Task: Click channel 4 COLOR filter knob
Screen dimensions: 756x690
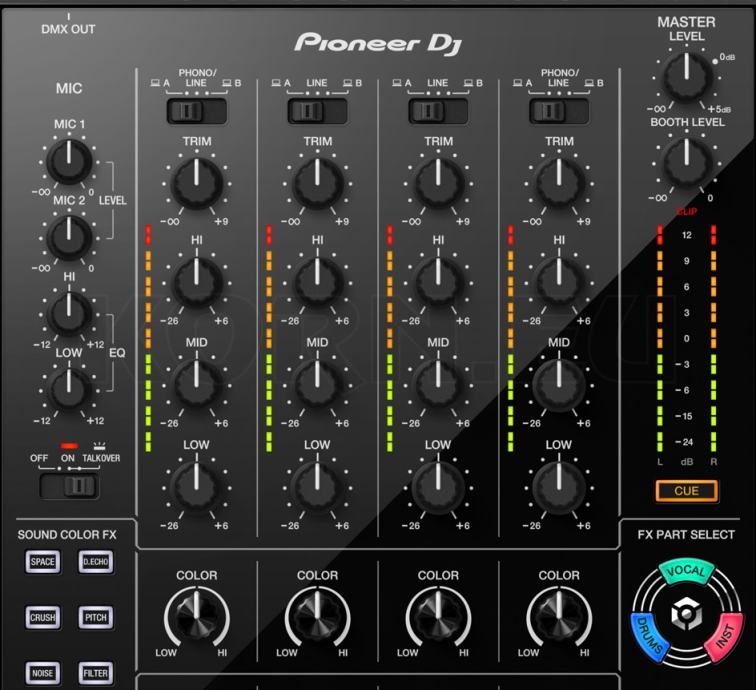Action: pos(559,617)
